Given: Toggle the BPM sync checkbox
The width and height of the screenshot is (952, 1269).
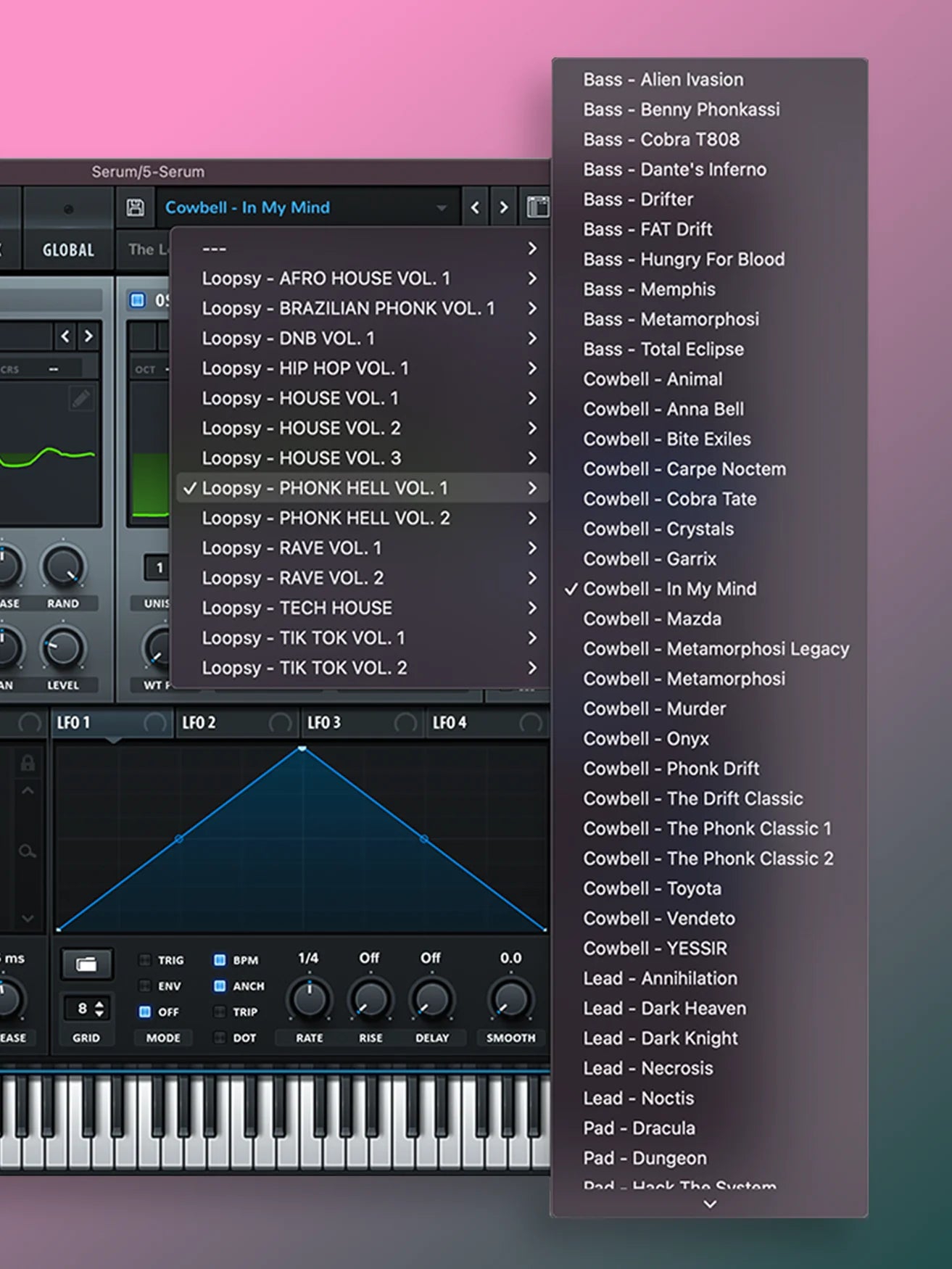Looking at the screenshot, I should pyautogui.click(x=220, y=960).
